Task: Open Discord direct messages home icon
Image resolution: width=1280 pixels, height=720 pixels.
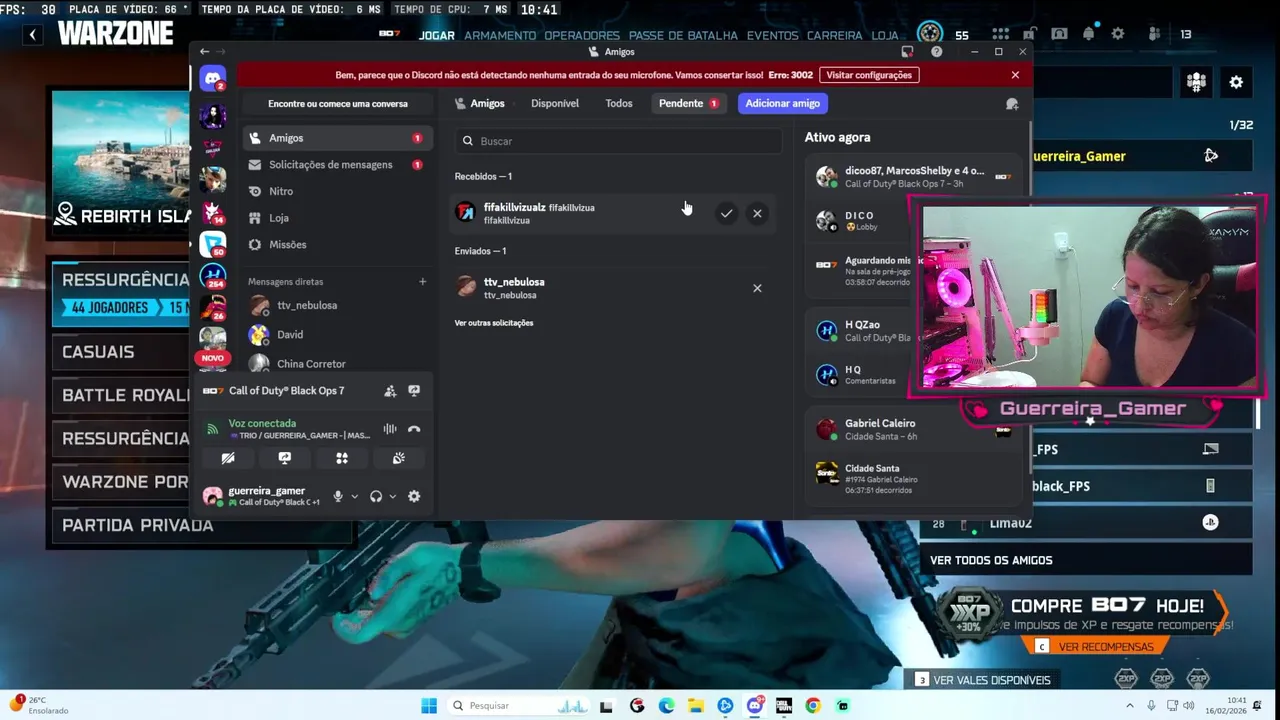Action: pos(212,78)
